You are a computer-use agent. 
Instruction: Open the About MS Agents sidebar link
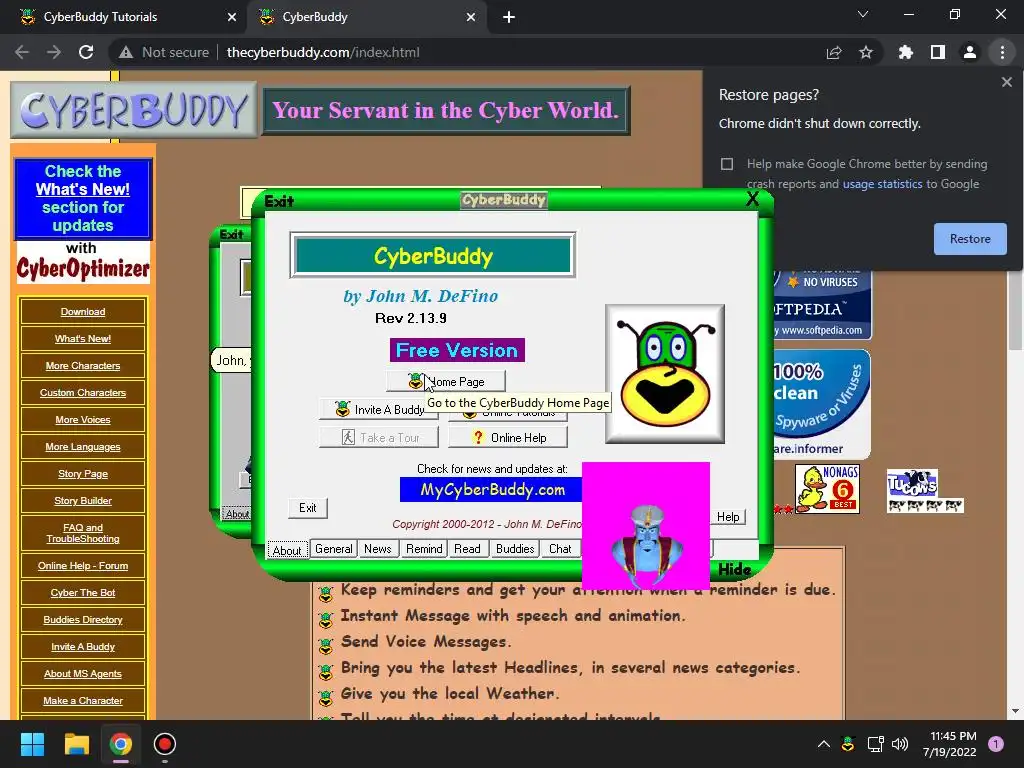tap(83, 673)
